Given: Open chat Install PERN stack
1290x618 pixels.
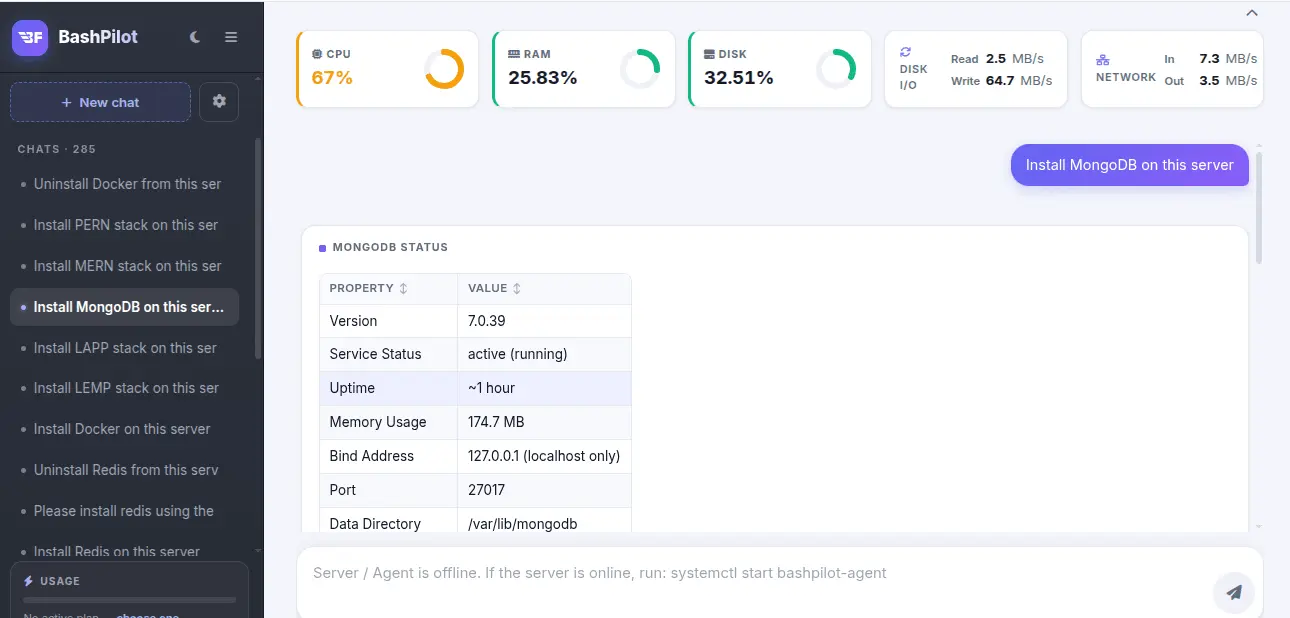Looking at the screenshot, I should tap(124, 225).
